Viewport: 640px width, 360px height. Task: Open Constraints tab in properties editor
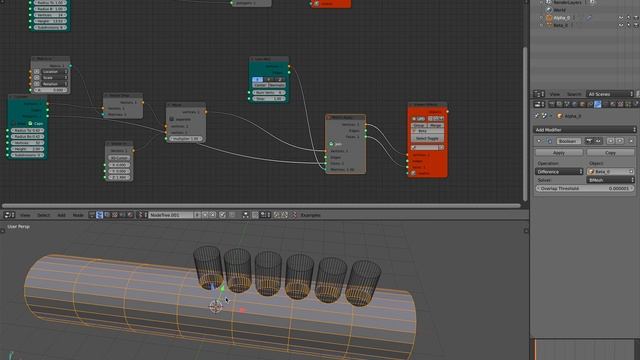click(590, 105)
